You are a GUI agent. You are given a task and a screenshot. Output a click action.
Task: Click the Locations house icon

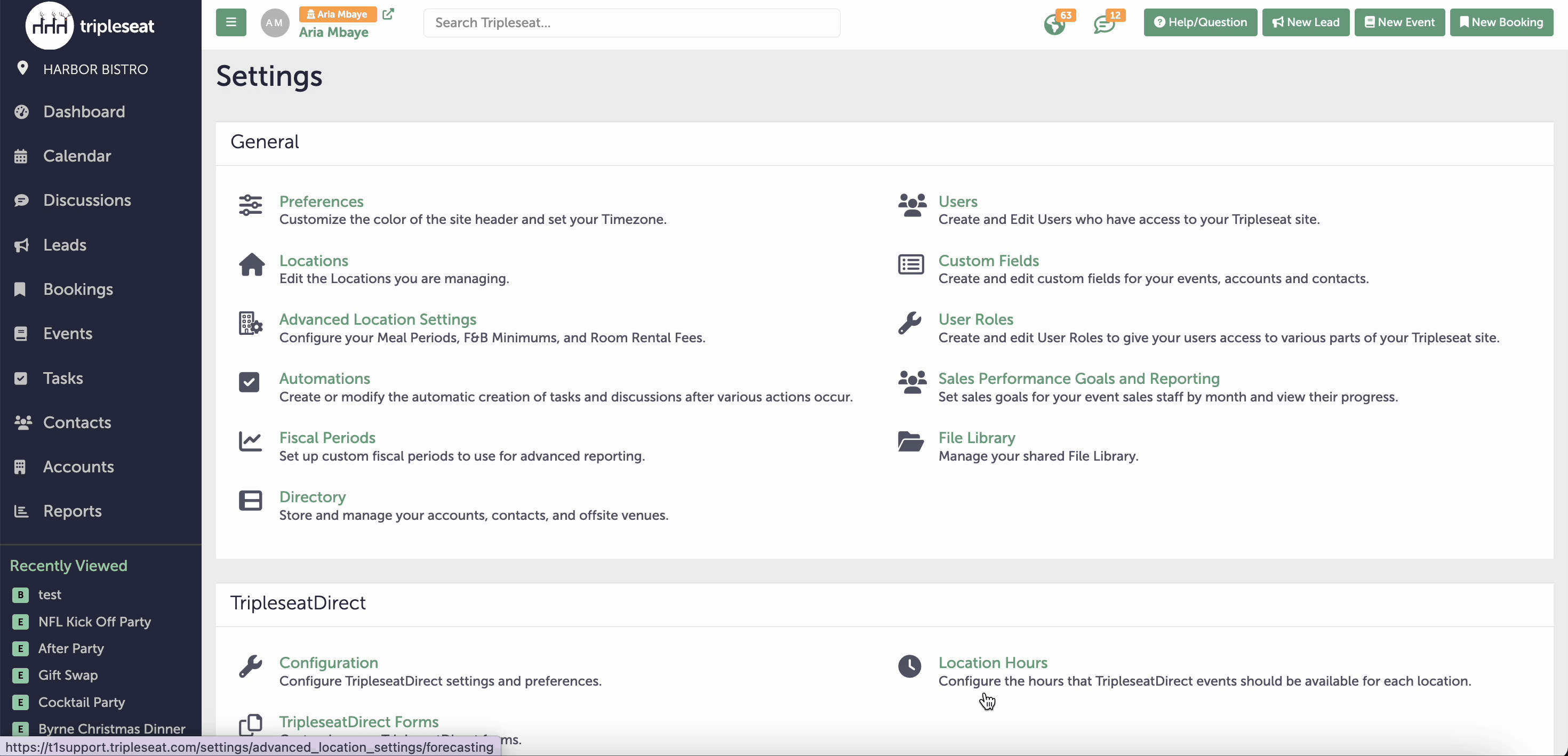[251, 264]
